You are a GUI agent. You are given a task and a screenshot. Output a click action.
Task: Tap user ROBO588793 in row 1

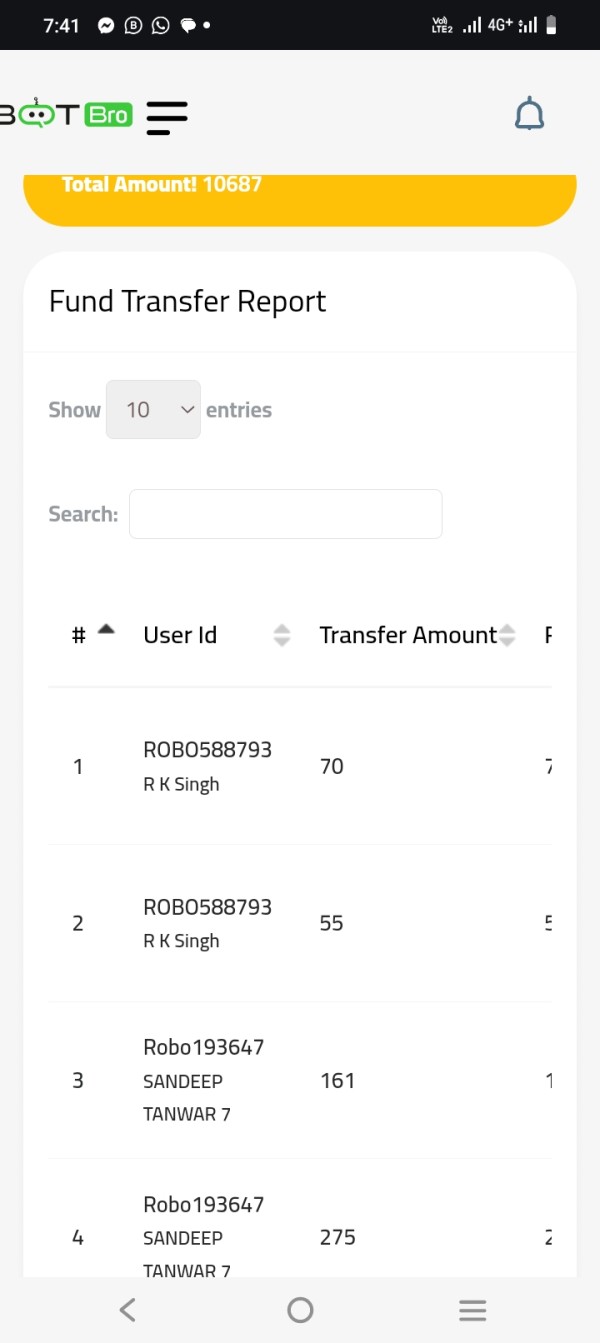point(207,749)
